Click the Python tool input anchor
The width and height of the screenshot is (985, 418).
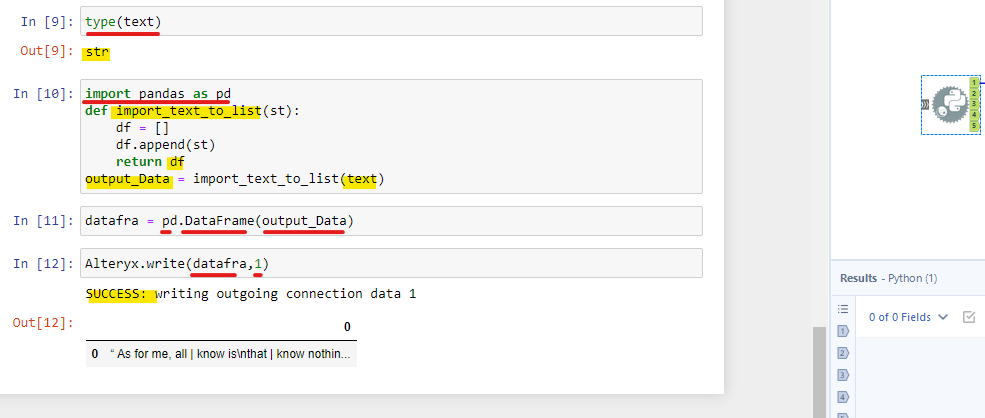tap(925, 104)
